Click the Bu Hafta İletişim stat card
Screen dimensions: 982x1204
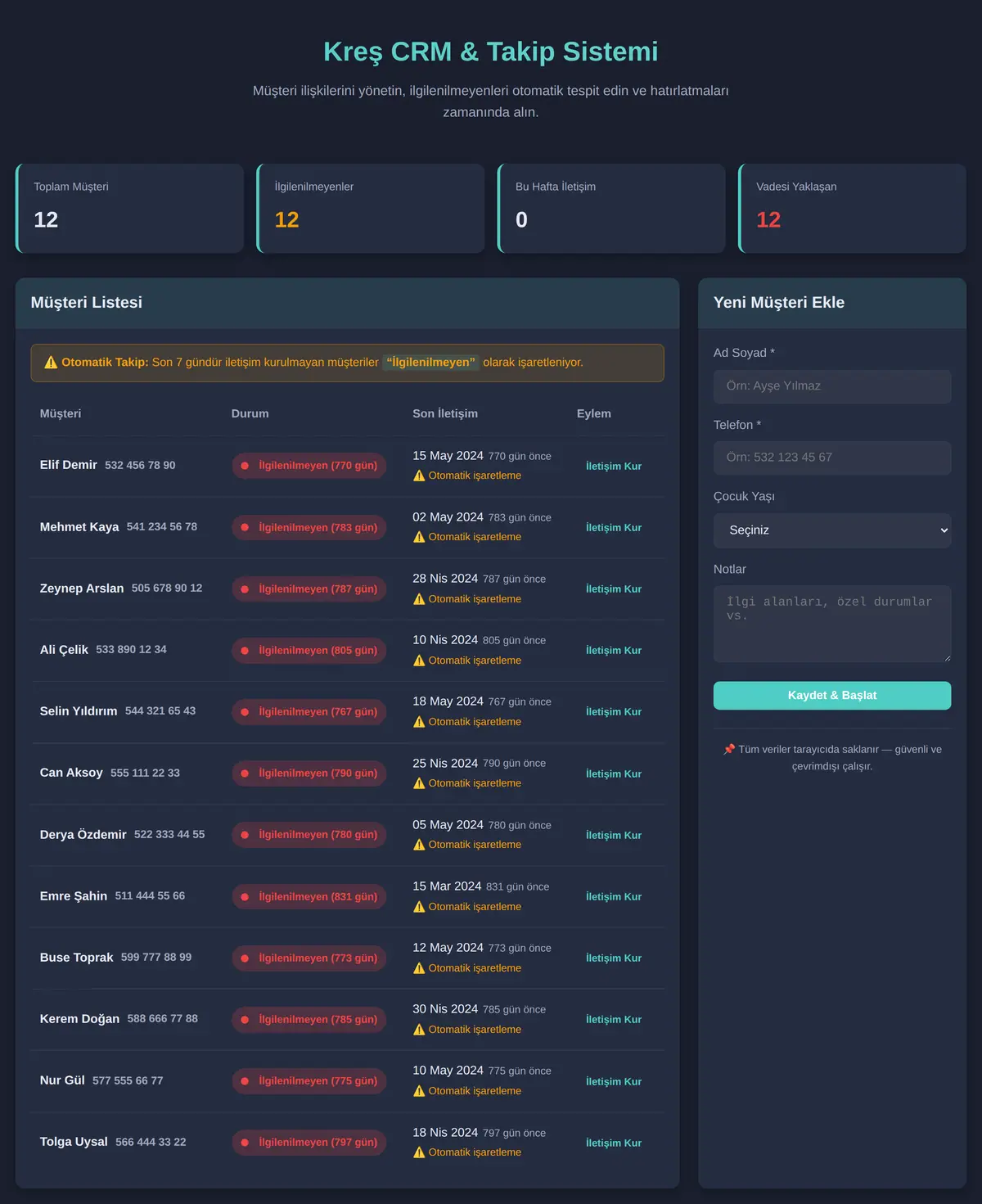coord(611,209)
